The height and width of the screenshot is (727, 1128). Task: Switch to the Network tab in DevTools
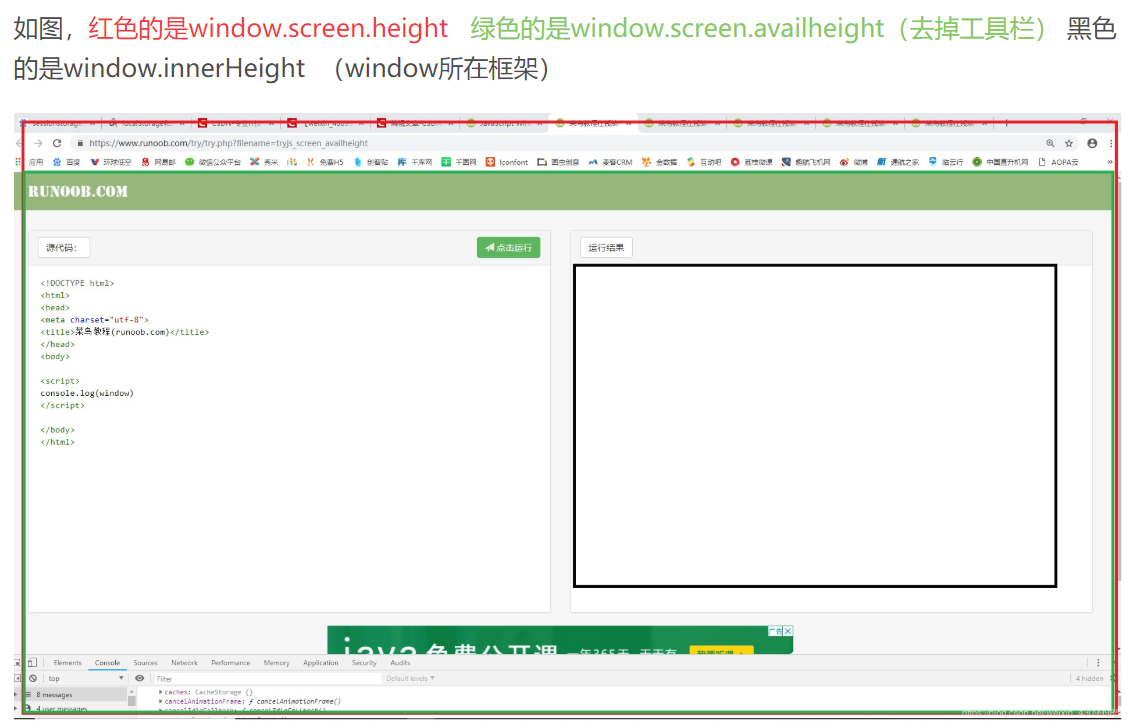tap(184, 662)
